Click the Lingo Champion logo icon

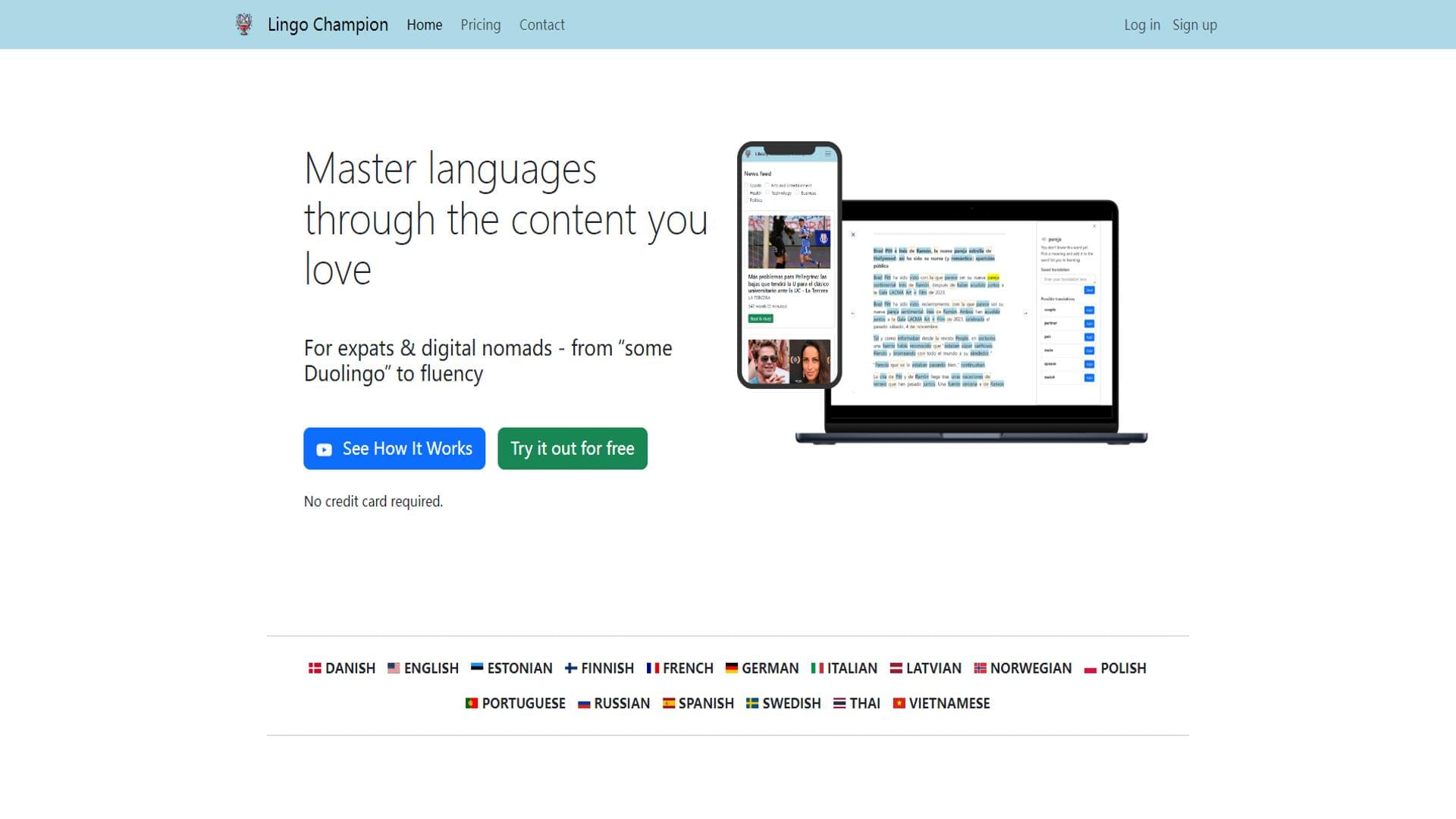(243, 24)
